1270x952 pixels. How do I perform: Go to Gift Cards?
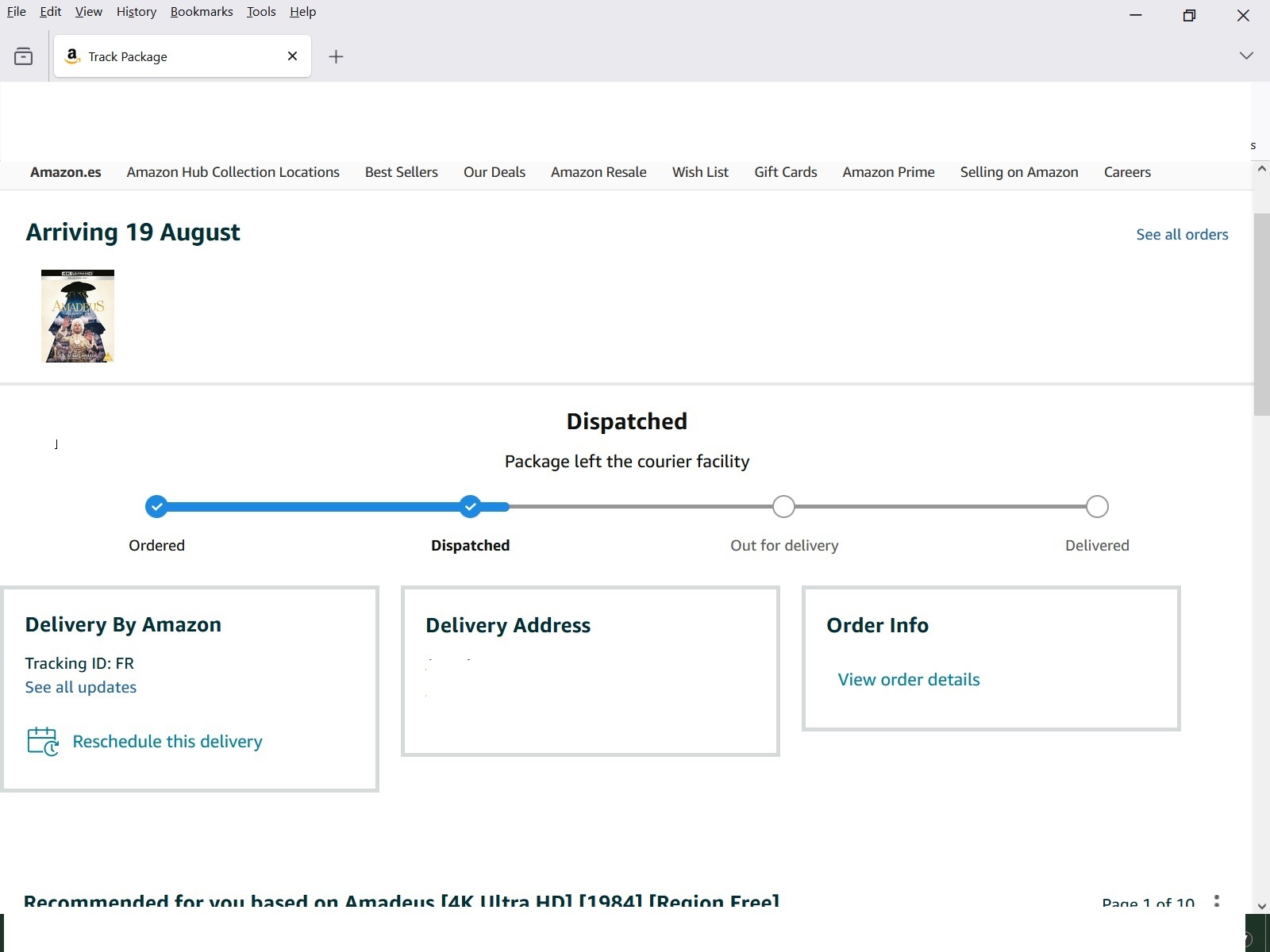(786, 172)
